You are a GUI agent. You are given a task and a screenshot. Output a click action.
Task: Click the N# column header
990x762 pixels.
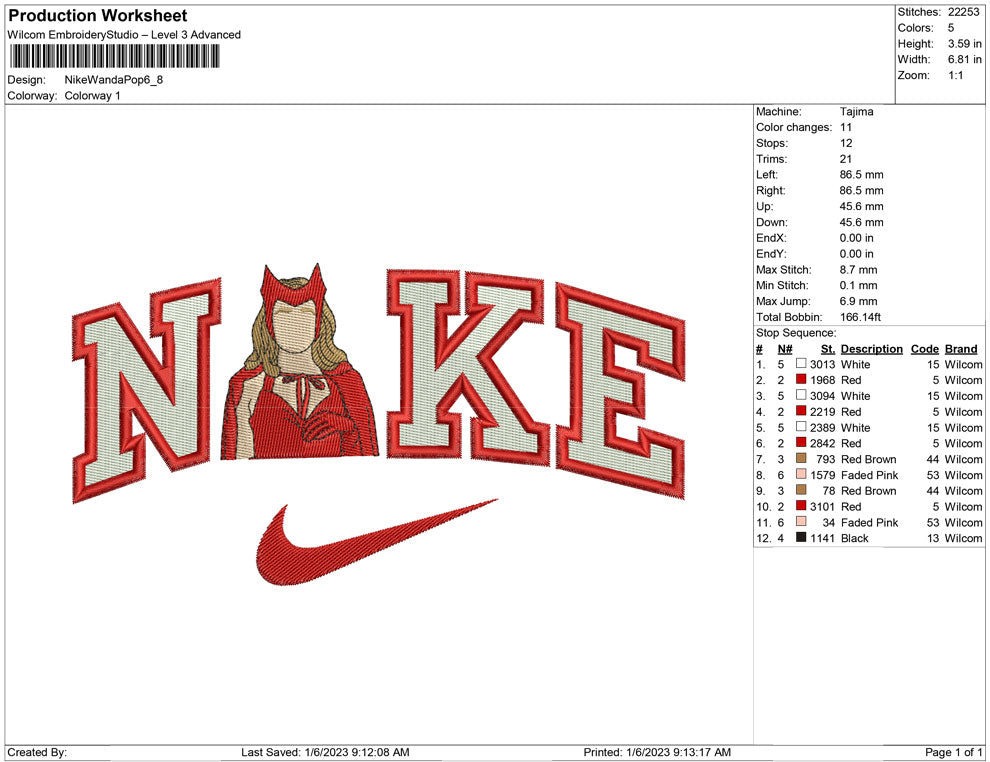[x=785, y=348]
